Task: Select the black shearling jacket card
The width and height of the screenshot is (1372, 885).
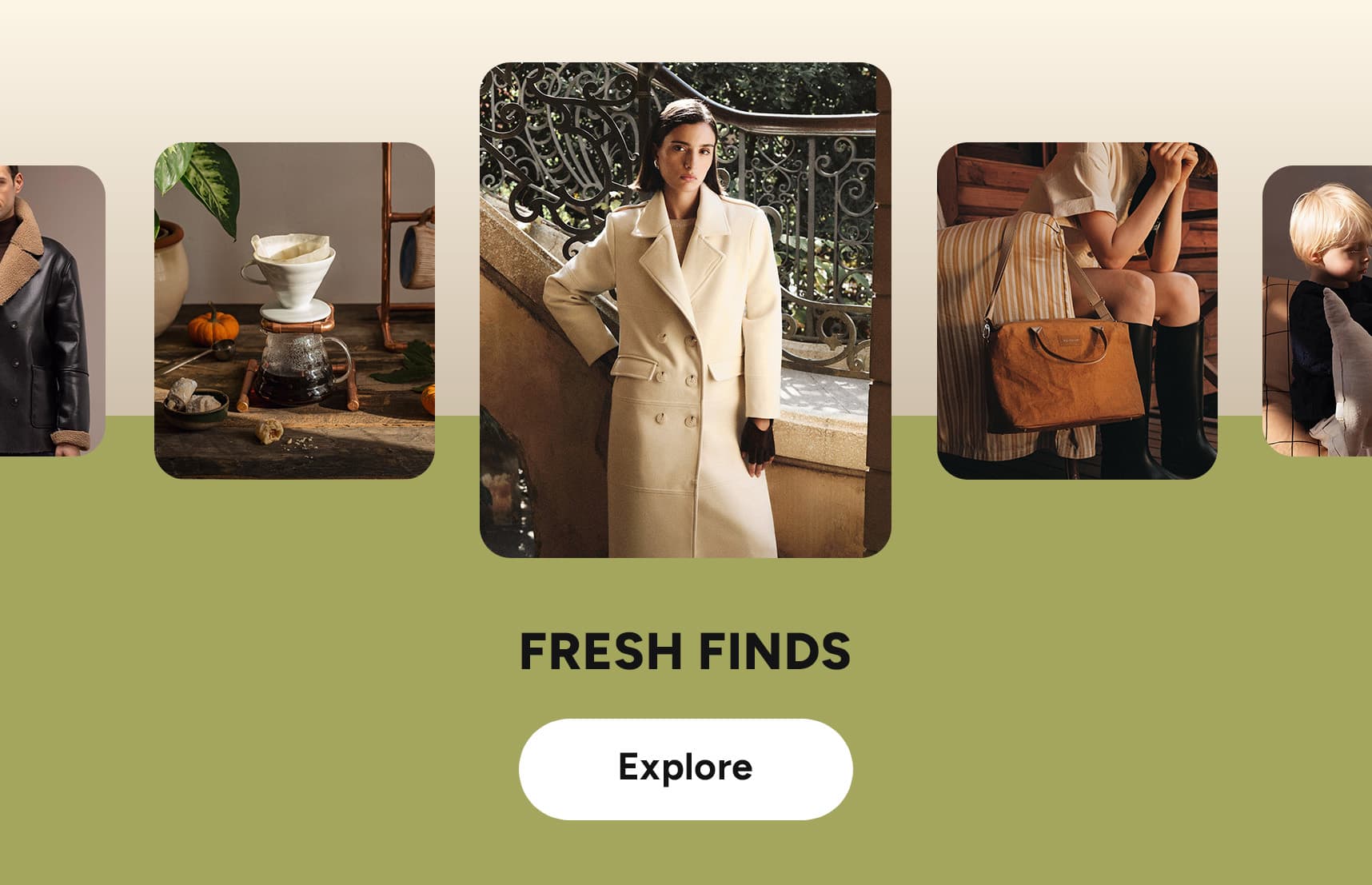Action: [x=53, y=311]
